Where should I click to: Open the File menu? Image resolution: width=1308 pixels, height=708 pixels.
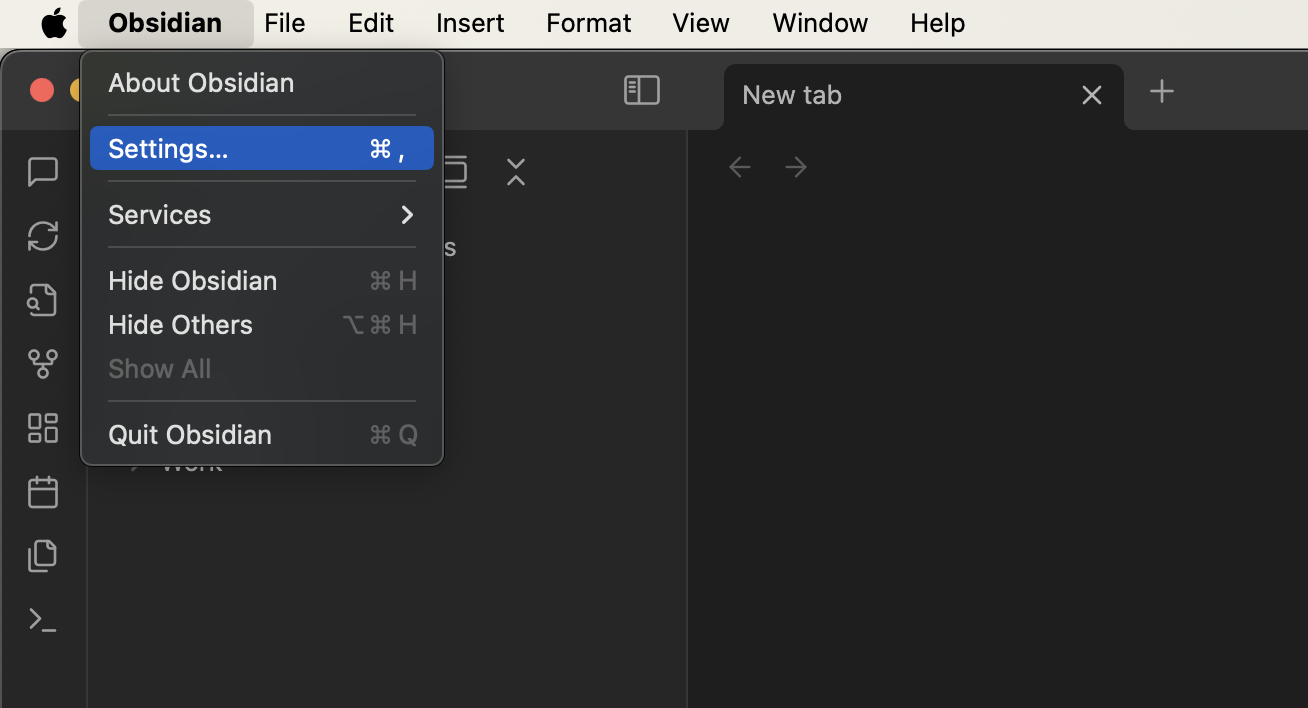click(x=285, y=23)
